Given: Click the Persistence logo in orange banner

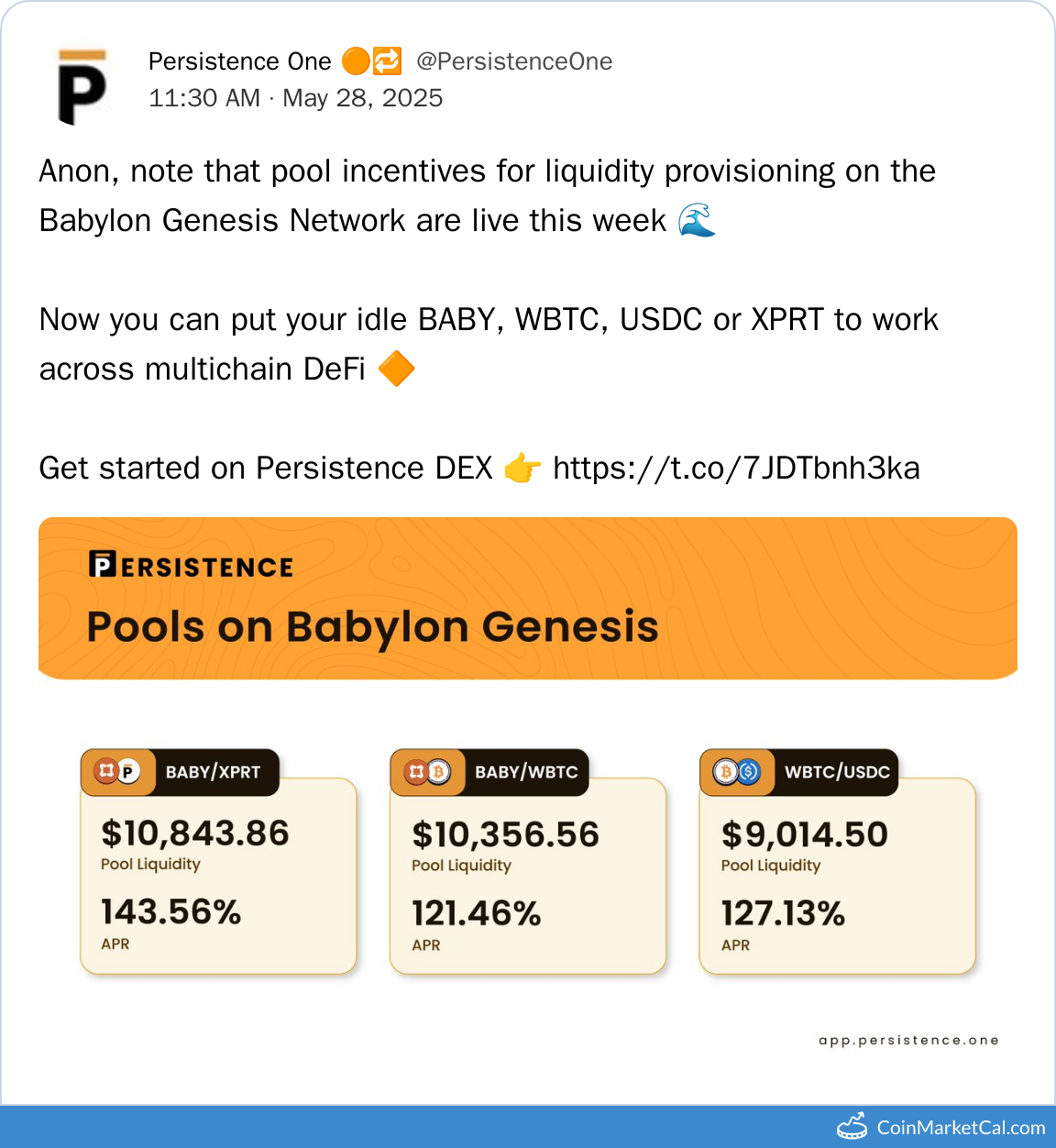Looking at the screenshot, I should click(191, 565).
